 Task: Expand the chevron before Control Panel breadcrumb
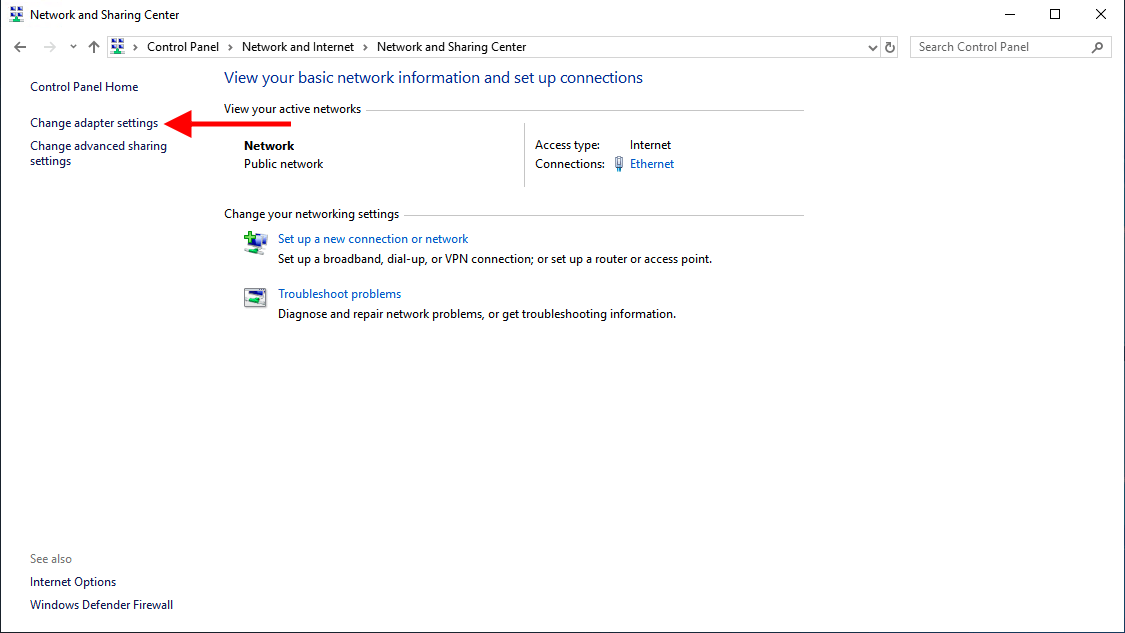pyautogui.click(x=135, y=47)
